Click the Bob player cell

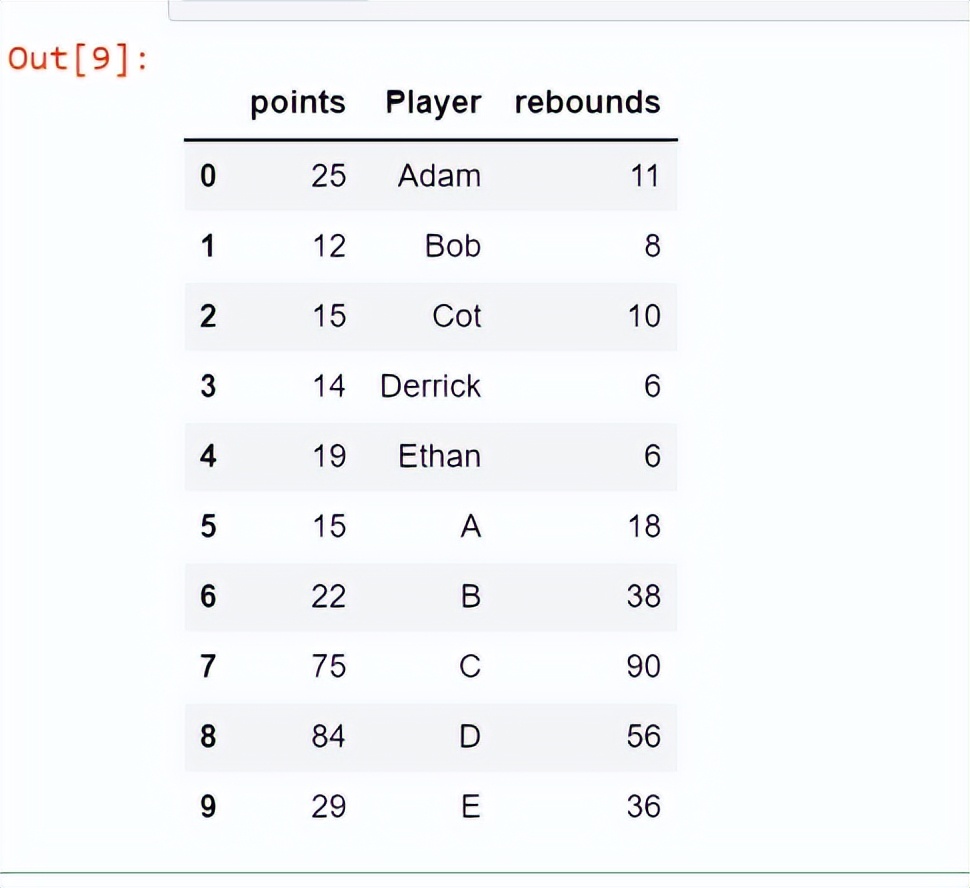[x=453, y=246]
